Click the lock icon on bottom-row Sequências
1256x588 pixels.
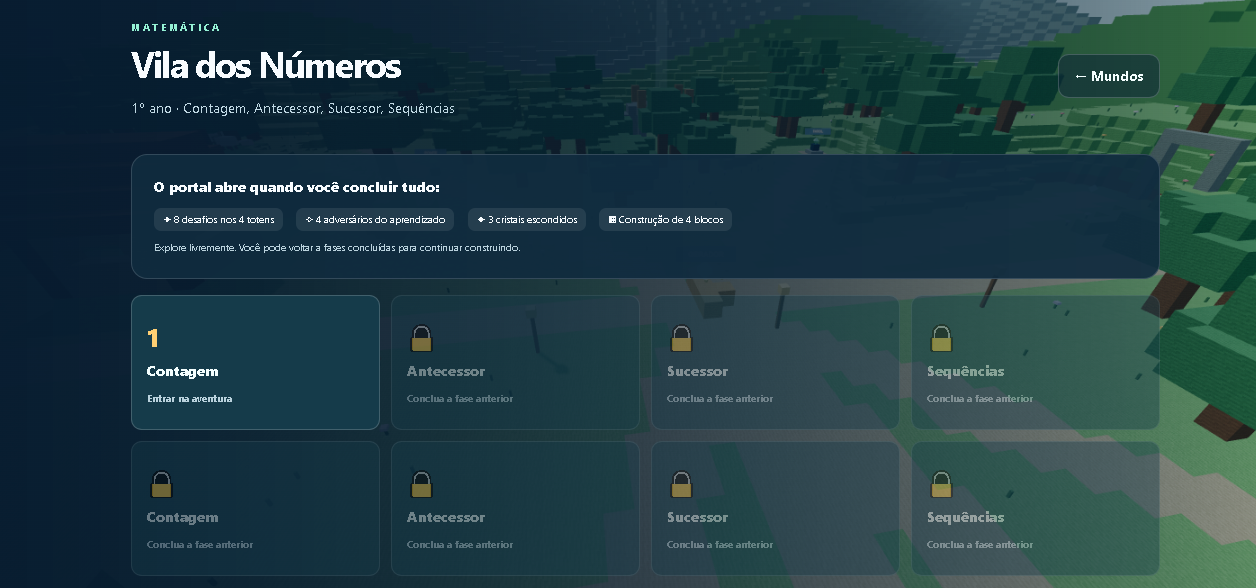[941, 484]
